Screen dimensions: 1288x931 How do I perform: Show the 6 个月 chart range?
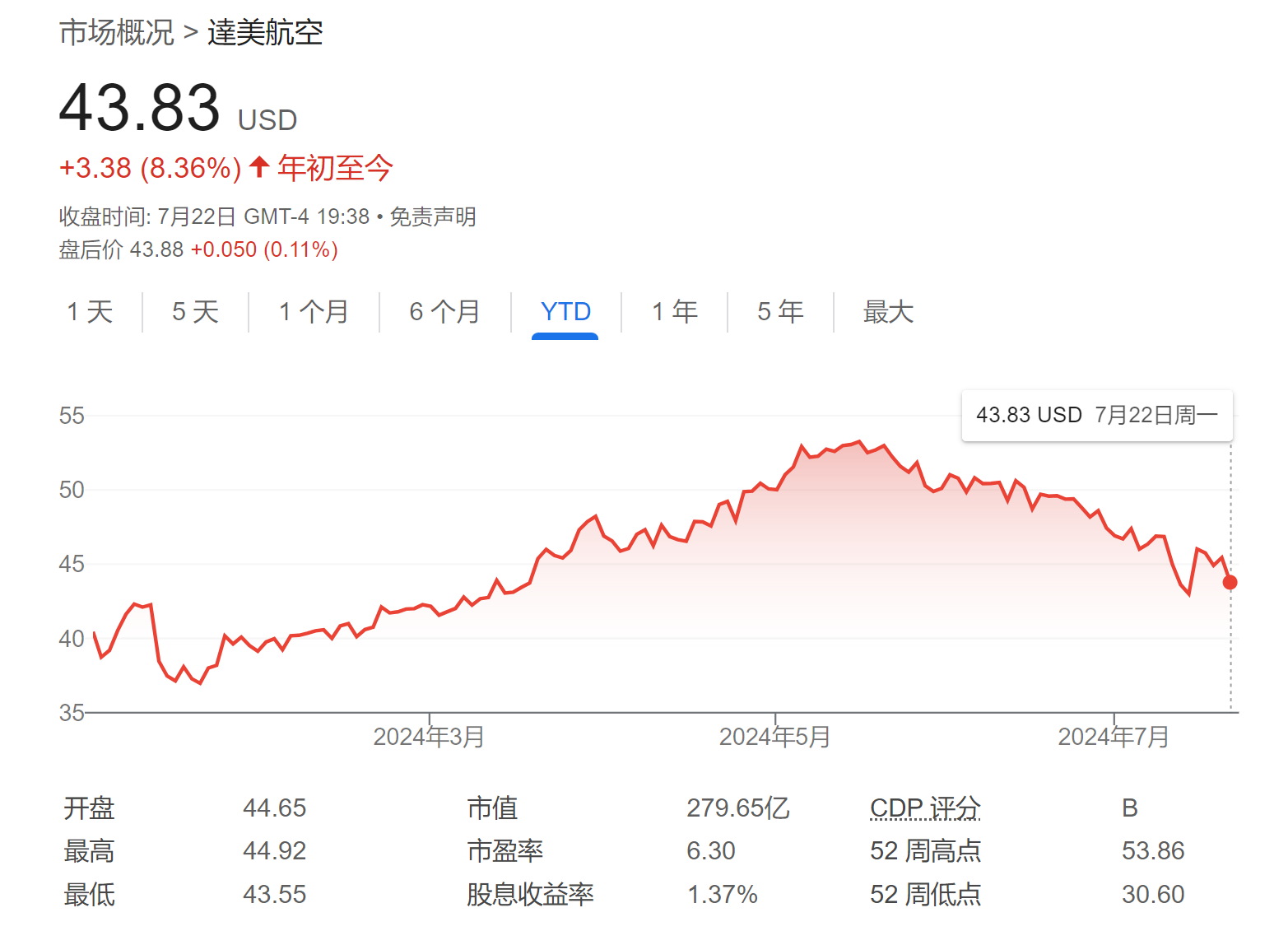click(x=444, y=312)
